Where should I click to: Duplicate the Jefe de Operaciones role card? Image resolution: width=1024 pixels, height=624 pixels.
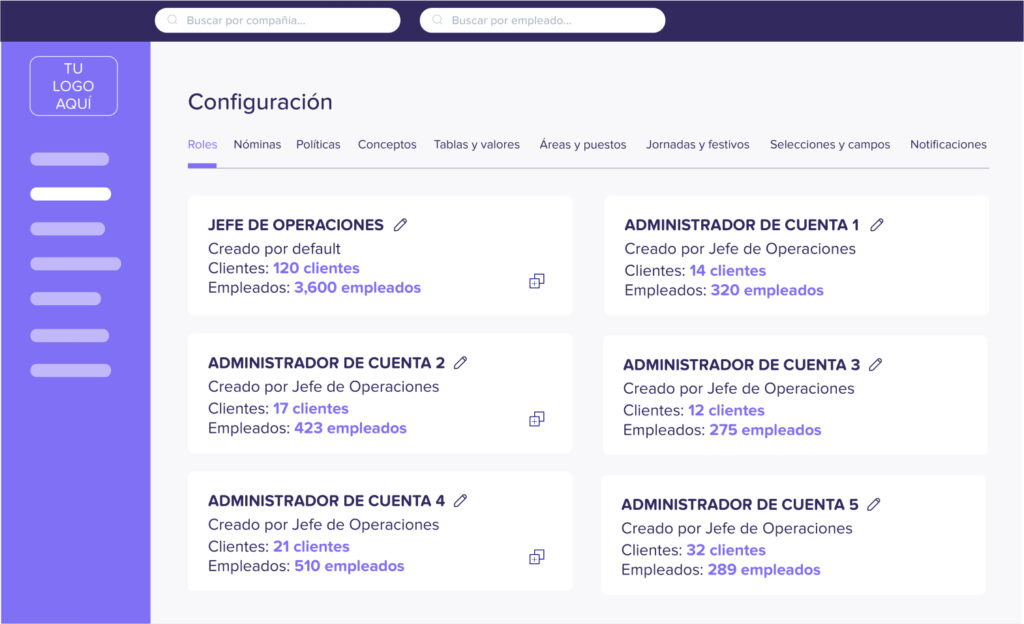click(x=536, y=281)
